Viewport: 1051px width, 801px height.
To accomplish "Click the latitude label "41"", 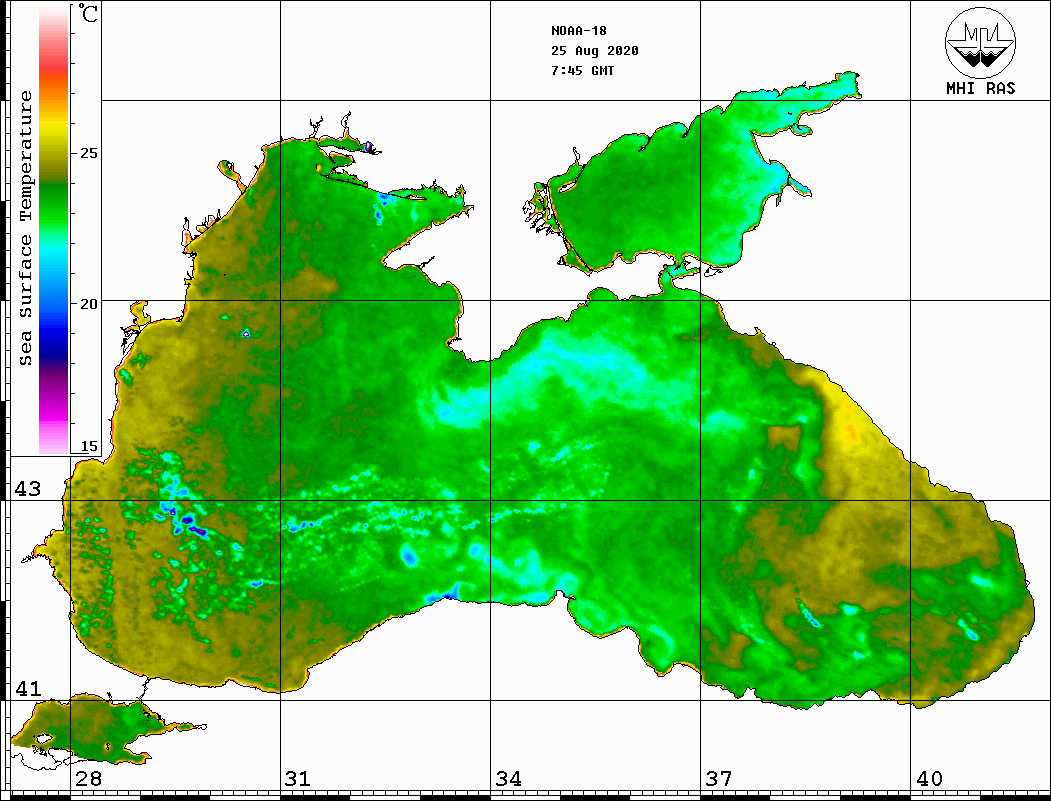I will (28, 688).
